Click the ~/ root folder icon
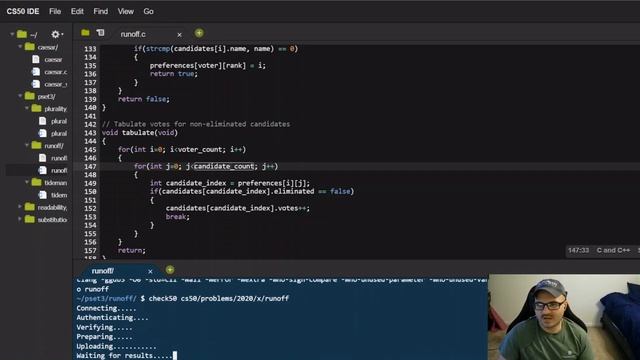The width and height of the screenshot is (640, 360). 22,34
